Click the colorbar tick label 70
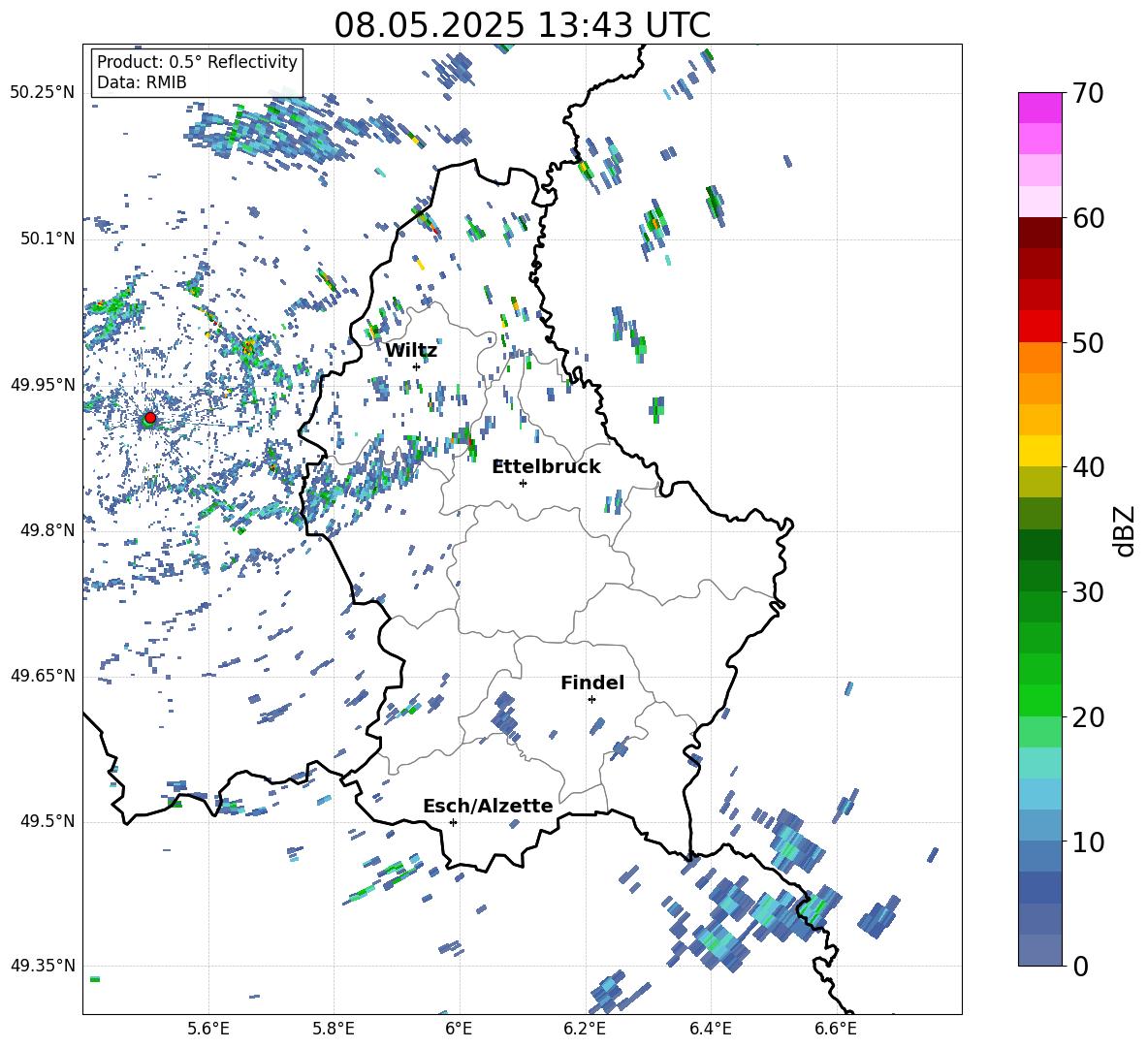This screenshot has height=1048, width=1148. pyautogui.click(x=1088, y=93)
